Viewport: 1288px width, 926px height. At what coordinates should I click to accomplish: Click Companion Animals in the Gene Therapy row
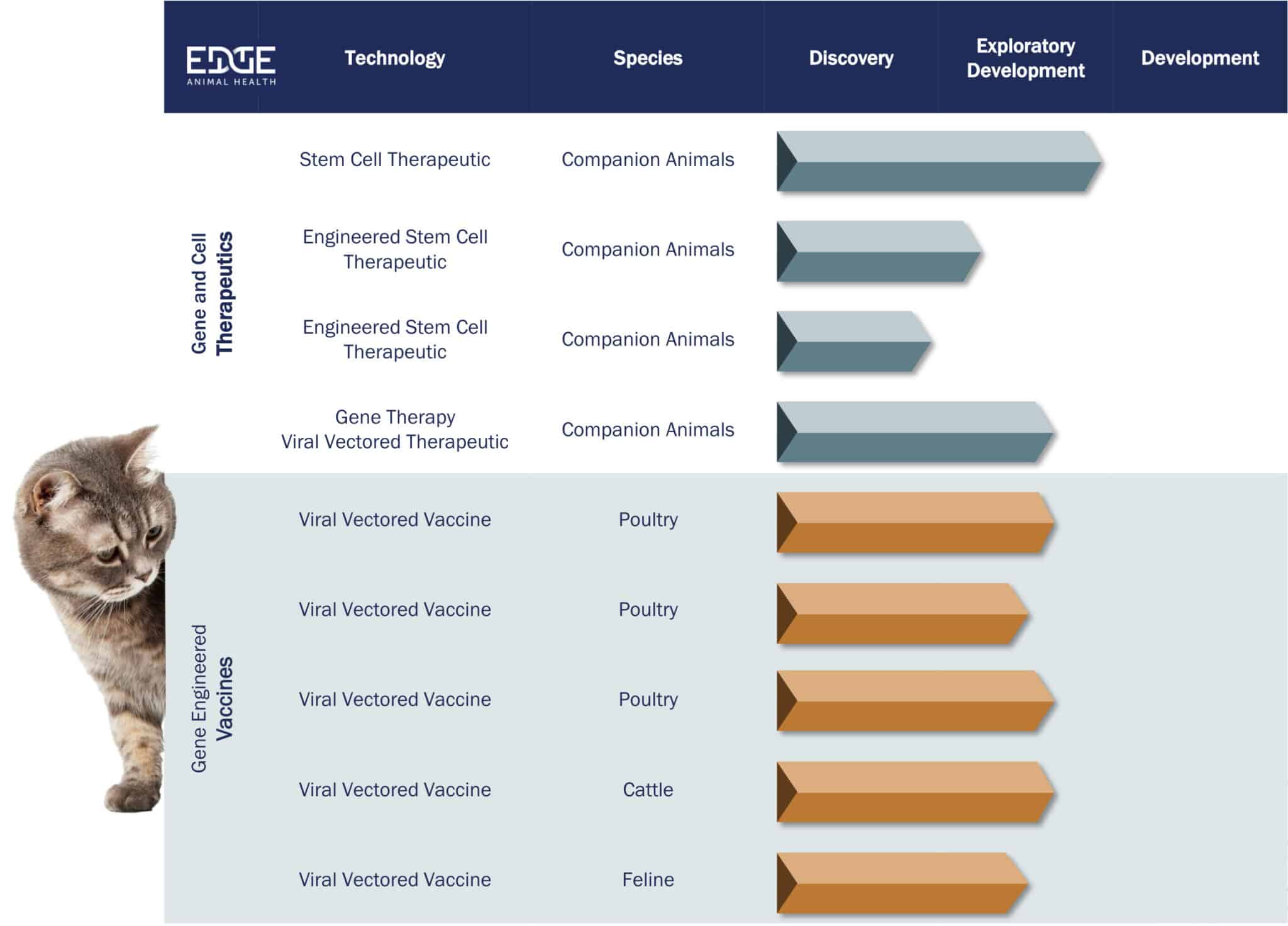(x=648, y=430)
